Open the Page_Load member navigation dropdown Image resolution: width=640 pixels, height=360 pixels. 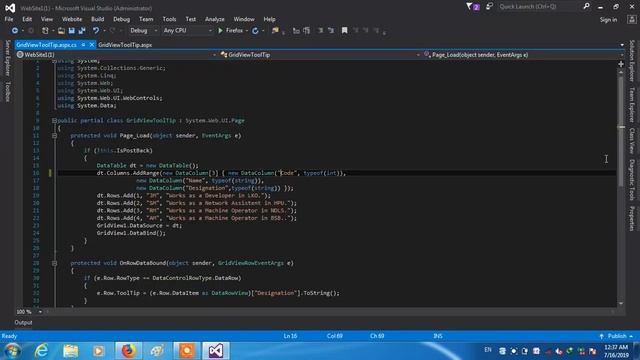point(524,55)
